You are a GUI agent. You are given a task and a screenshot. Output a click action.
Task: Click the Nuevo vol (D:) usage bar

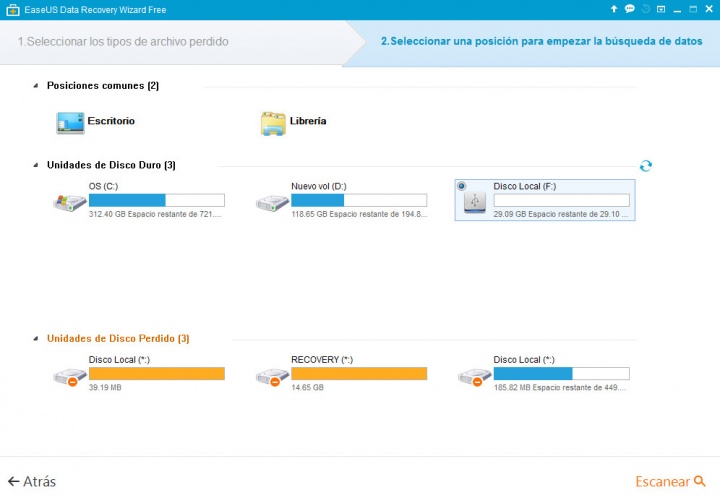coord(359,200)
